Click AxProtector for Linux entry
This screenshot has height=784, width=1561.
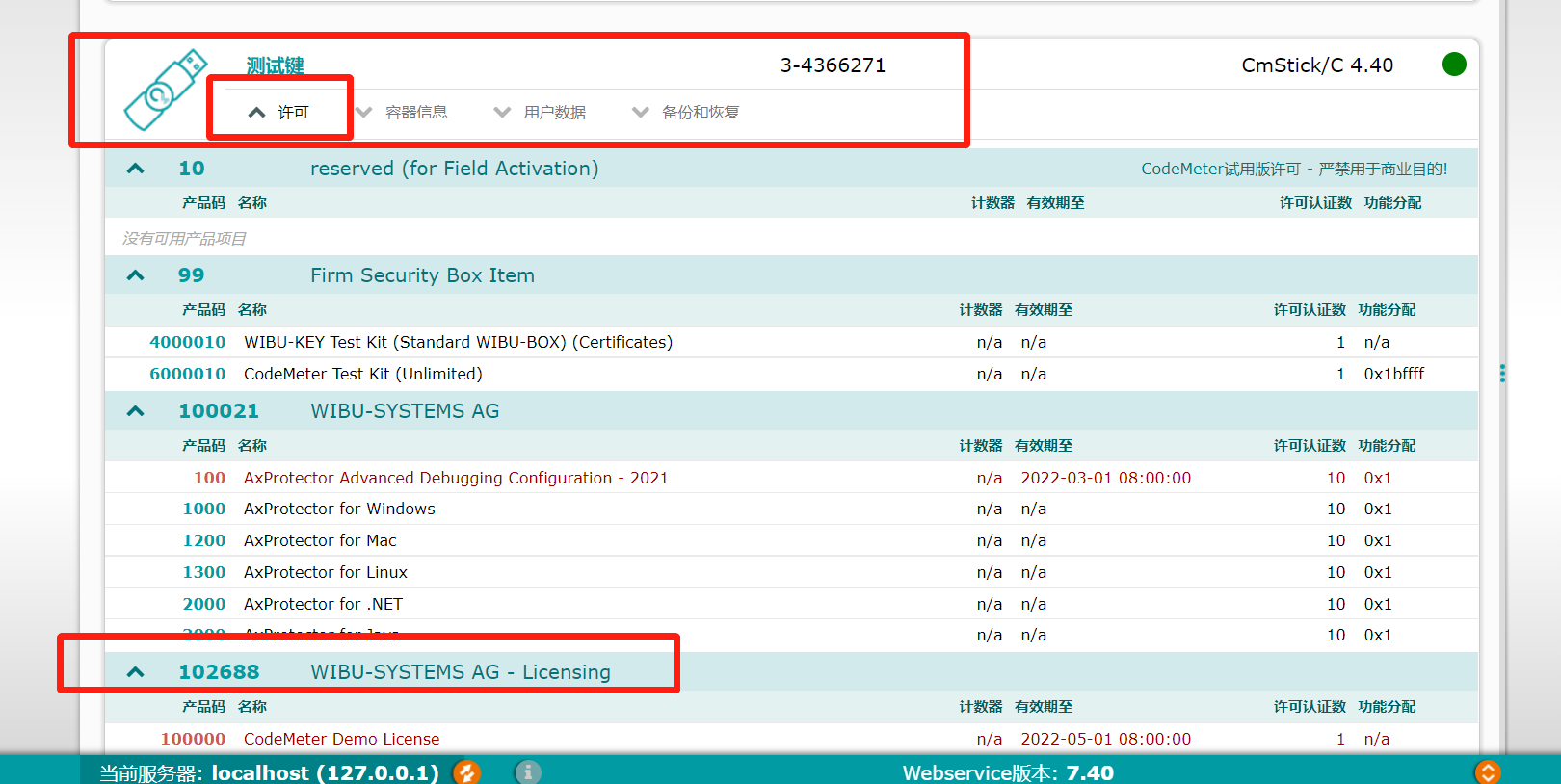326,572
